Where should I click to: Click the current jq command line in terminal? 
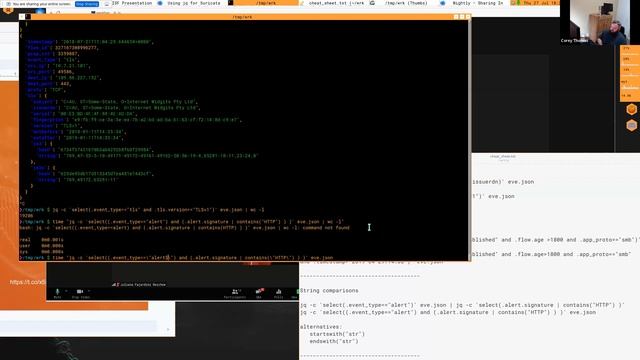[177, 258]
